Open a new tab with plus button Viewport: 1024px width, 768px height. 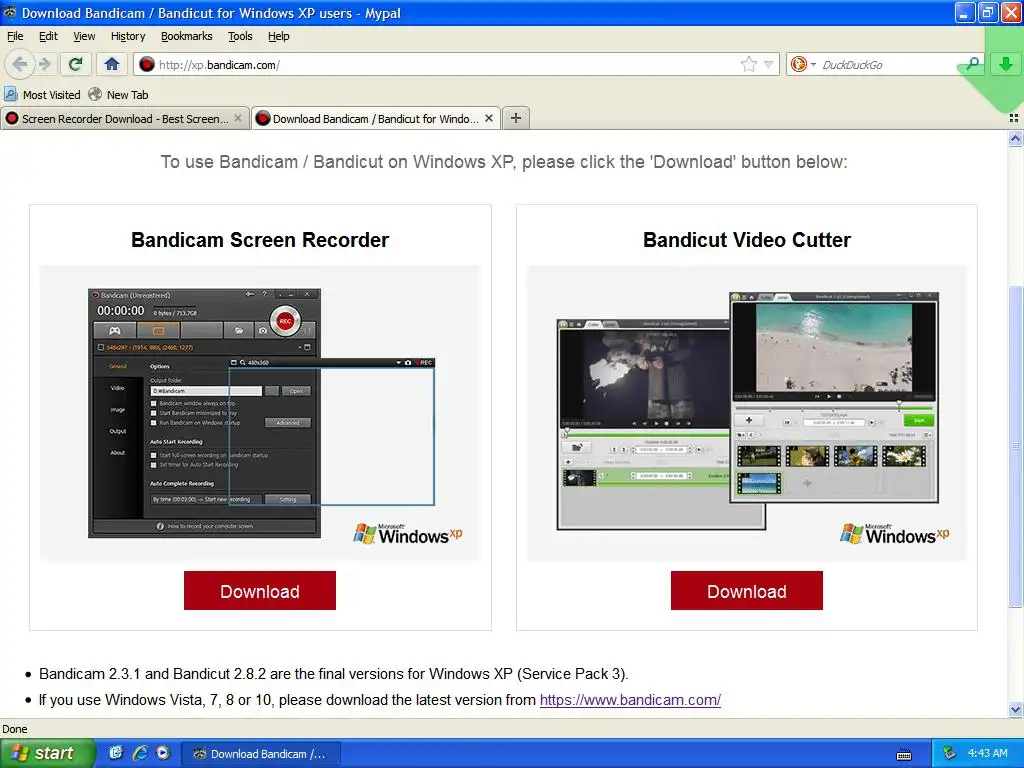coord(516,118)
